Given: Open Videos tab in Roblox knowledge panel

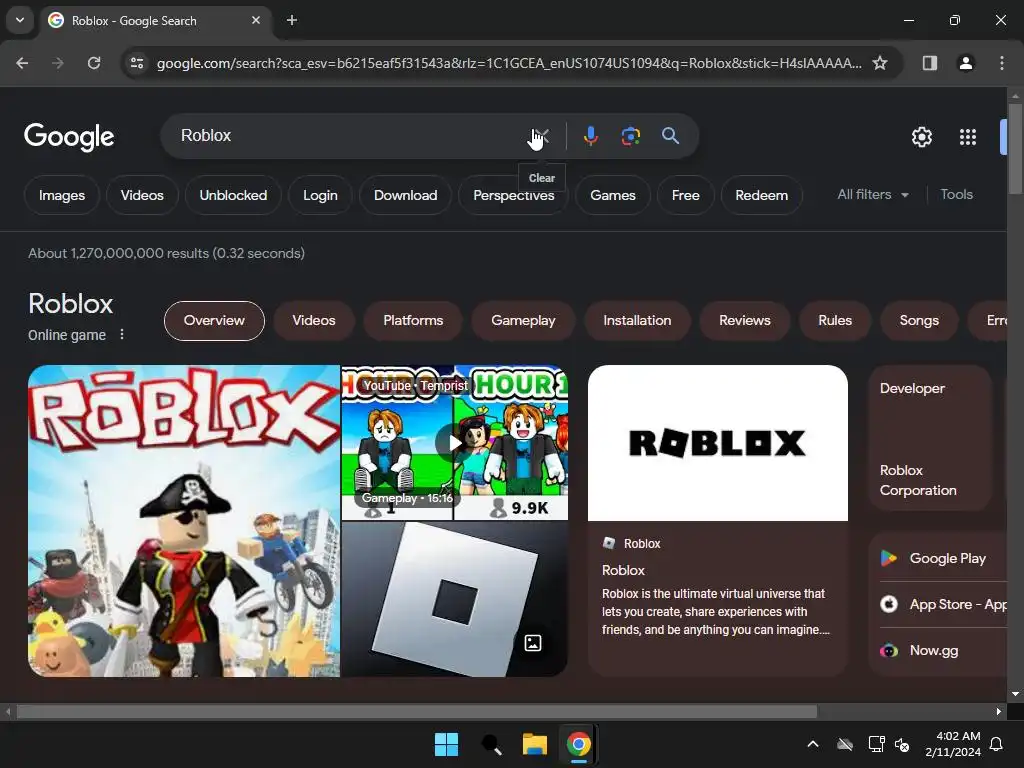Looking at the screenshot, I should 313,321.
